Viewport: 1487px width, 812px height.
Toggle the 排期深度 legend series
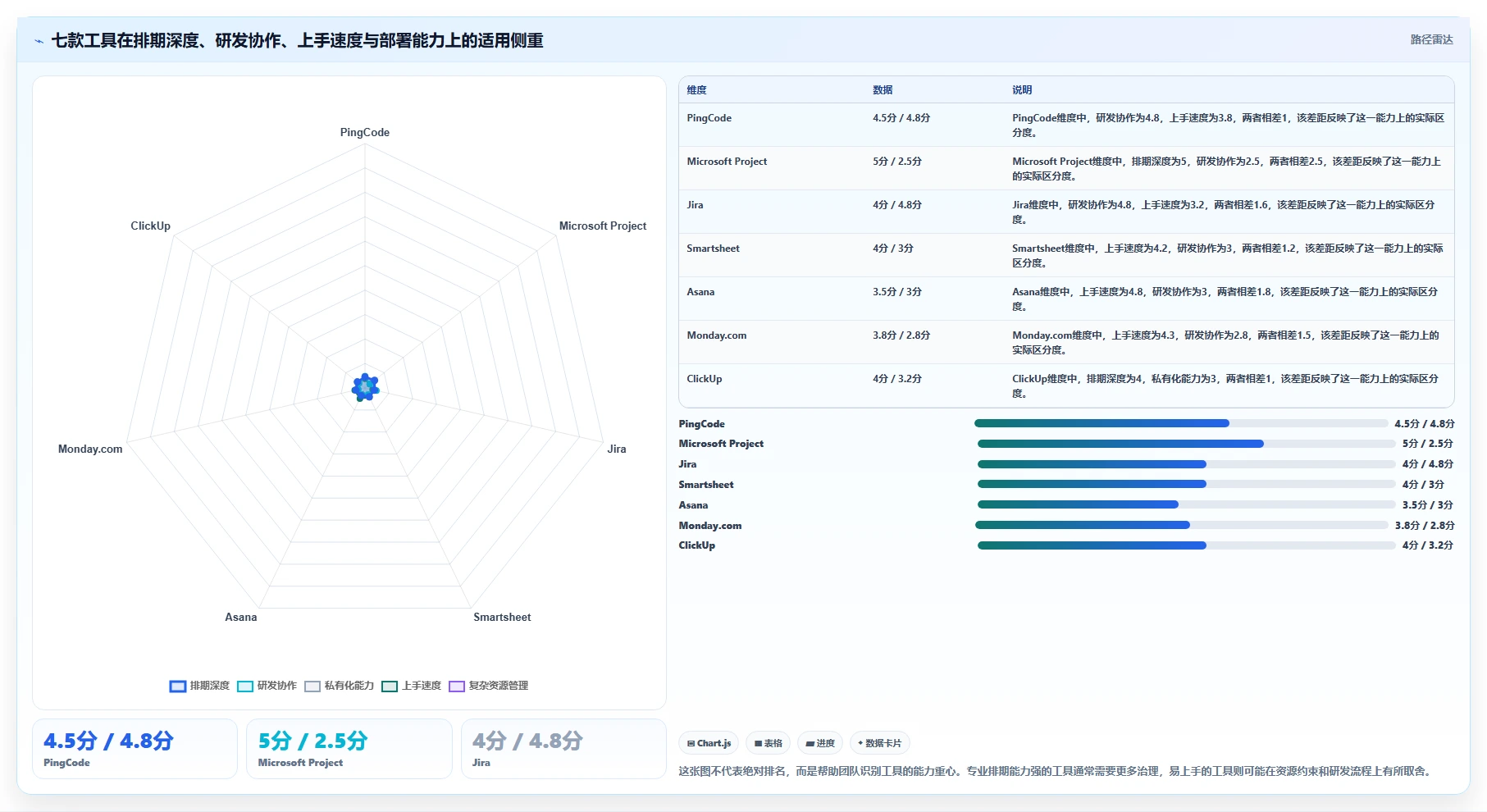[x=199, y=686]
